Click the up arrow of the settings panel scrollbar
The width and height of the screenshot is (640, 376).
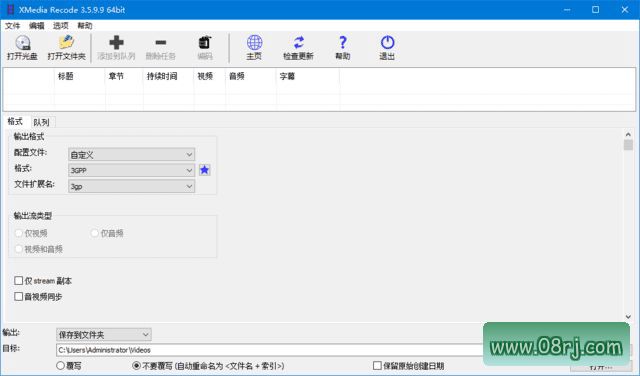coord(628,134)
